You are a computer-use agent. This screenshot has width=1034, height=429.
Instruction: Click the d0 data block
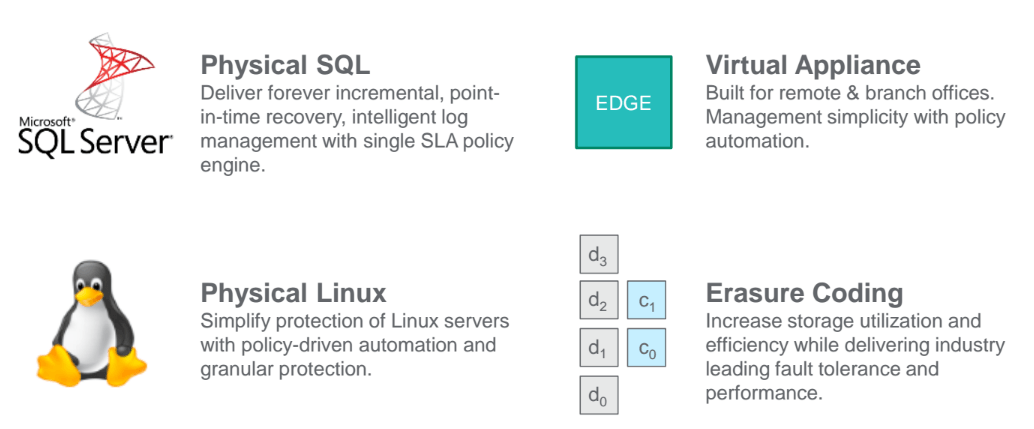click(x=599, y=394)
